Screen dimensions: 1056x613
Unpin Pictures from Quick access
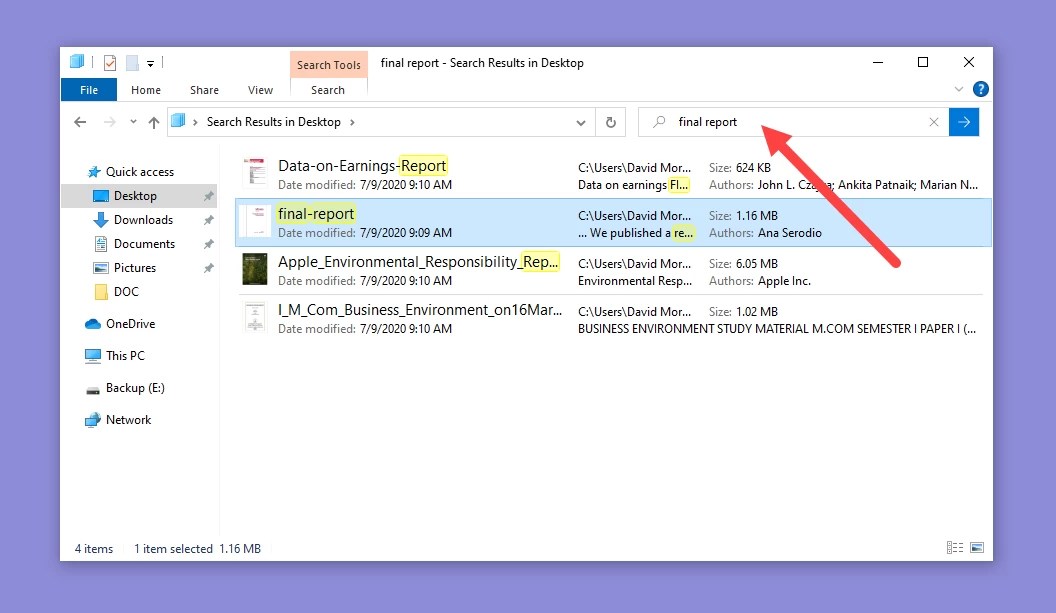coord(207,267)
